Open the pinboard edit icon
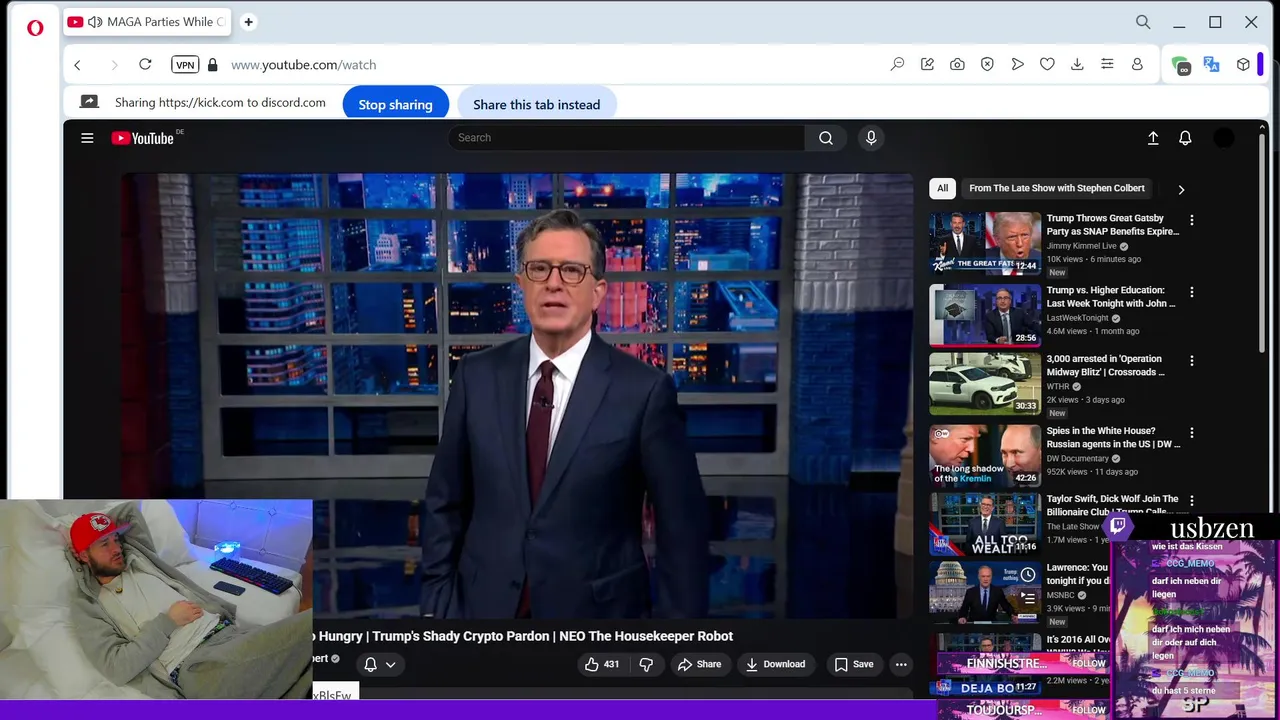The height and width of the screenshot is (720, 1280). (927, 64)
